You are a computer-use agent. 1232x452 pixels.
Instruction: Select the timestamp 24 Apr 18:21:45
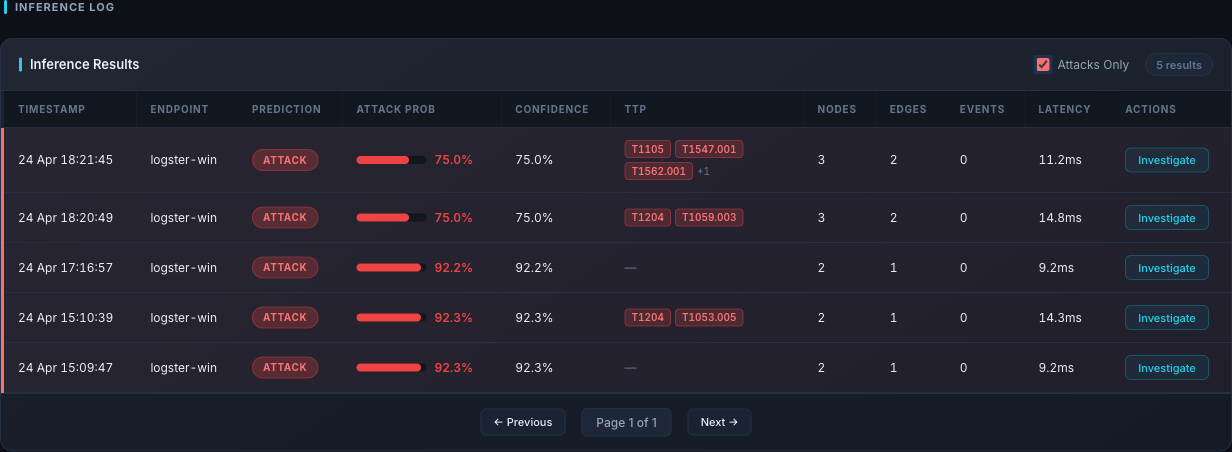coord(65,160)
